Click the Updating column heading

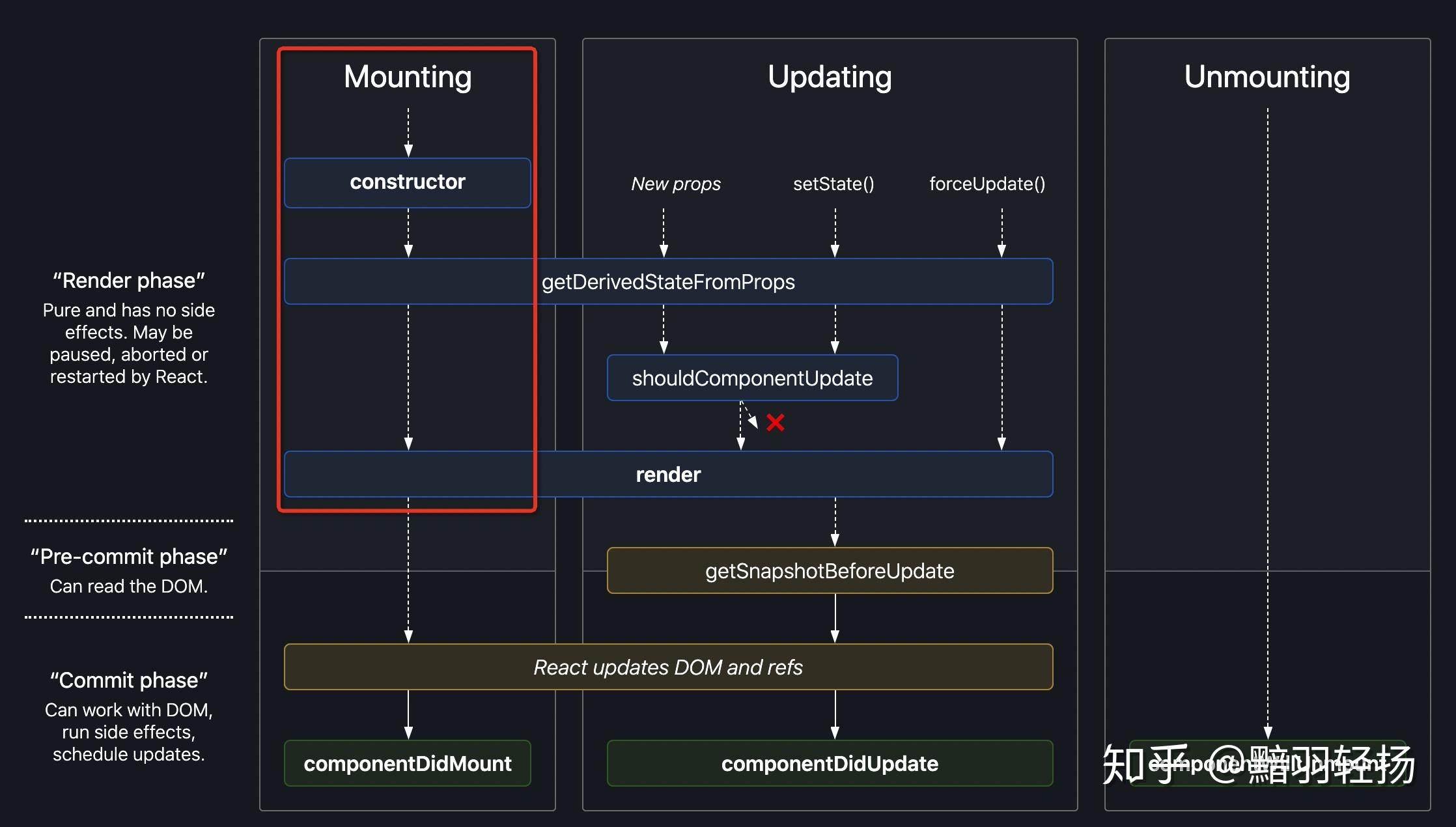click(830, 77)
